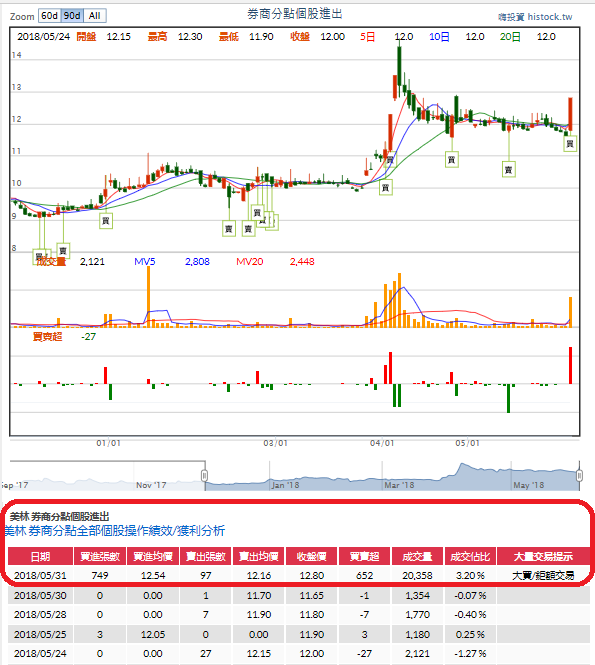Select the 2018/05/31 date cell
The height and width of the screenshot is (665, 595).
[x=40, y=576]
